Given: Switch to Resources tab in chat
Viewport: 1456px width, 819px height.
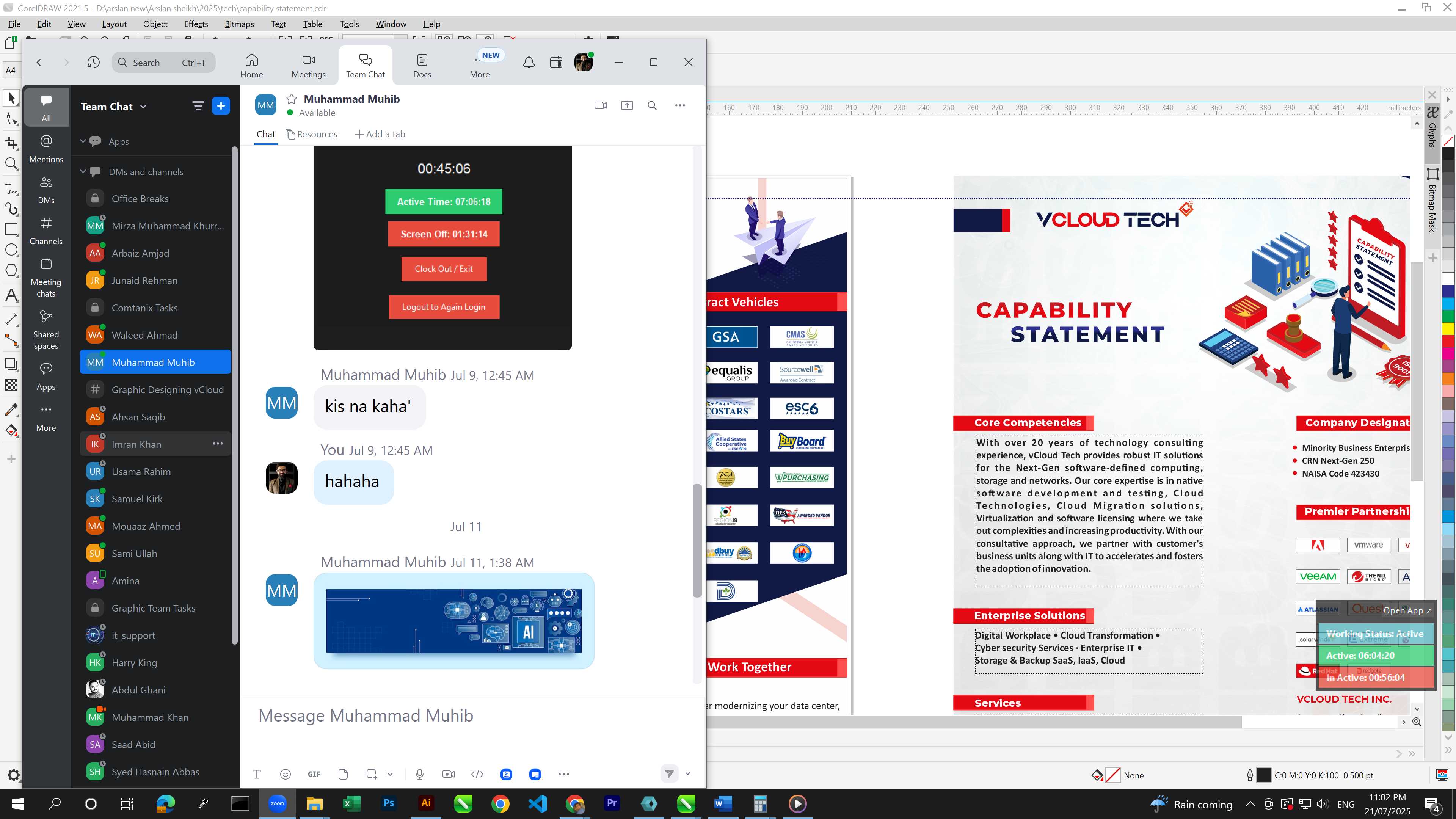Looking at the screenshot, I should (311, 134).
